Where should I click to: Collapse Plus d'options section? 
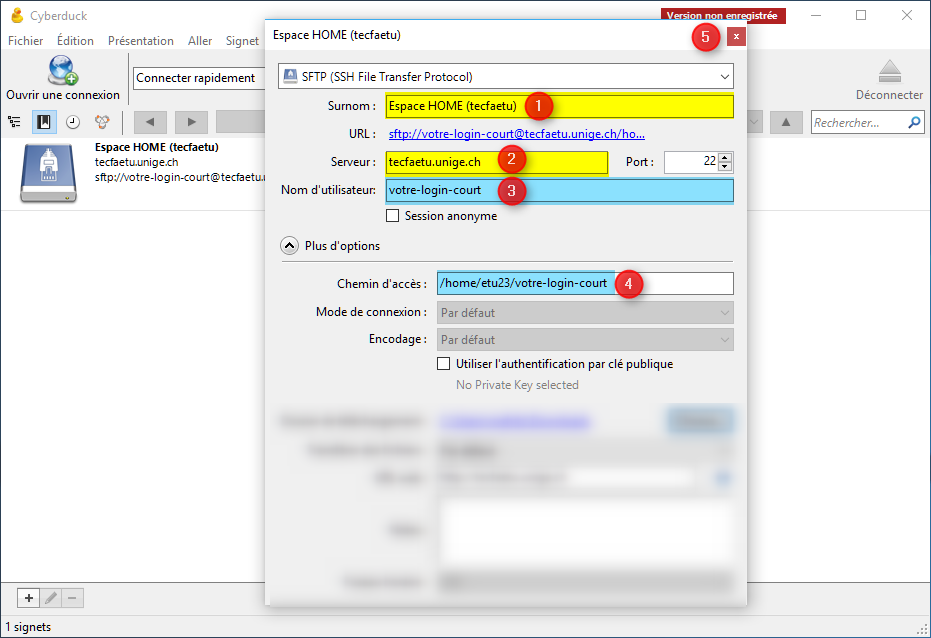pyautogui.click(x=289, y=246)
